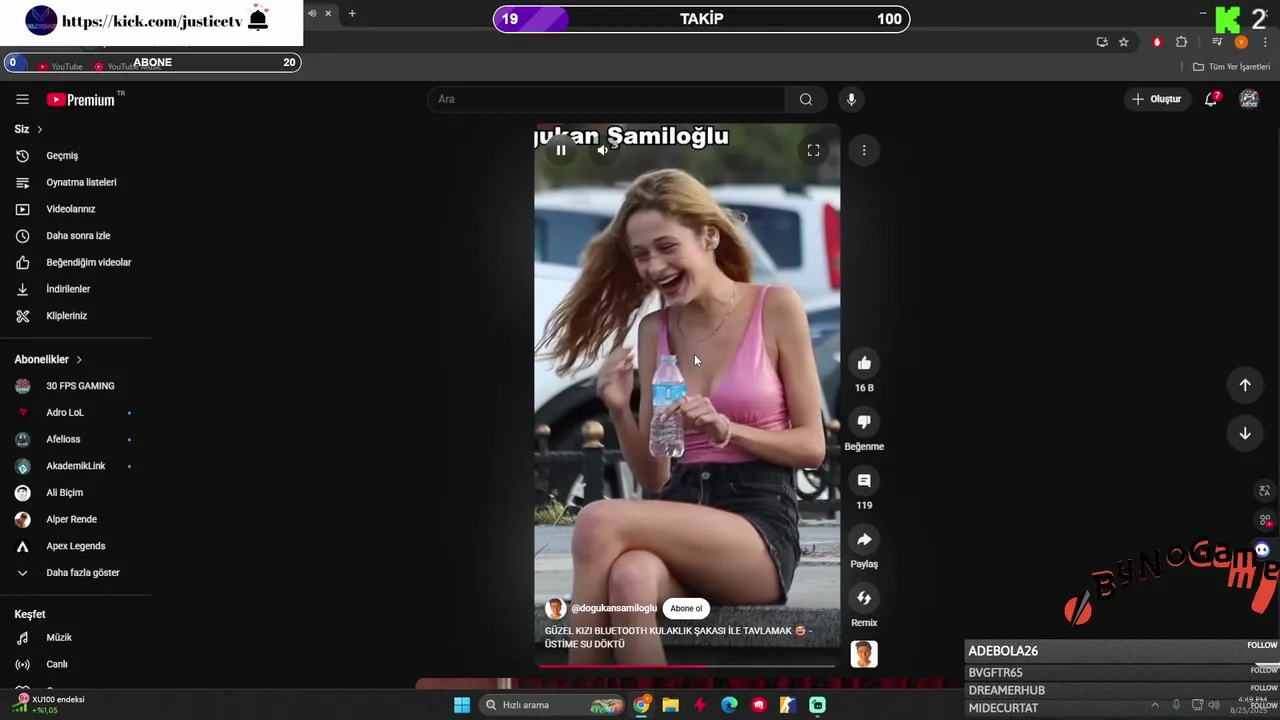Expand the Siz section chevron
Image resolution: width=1280 pixels, height=720 pixels.
pyautogui.click(x=40, y=129)
